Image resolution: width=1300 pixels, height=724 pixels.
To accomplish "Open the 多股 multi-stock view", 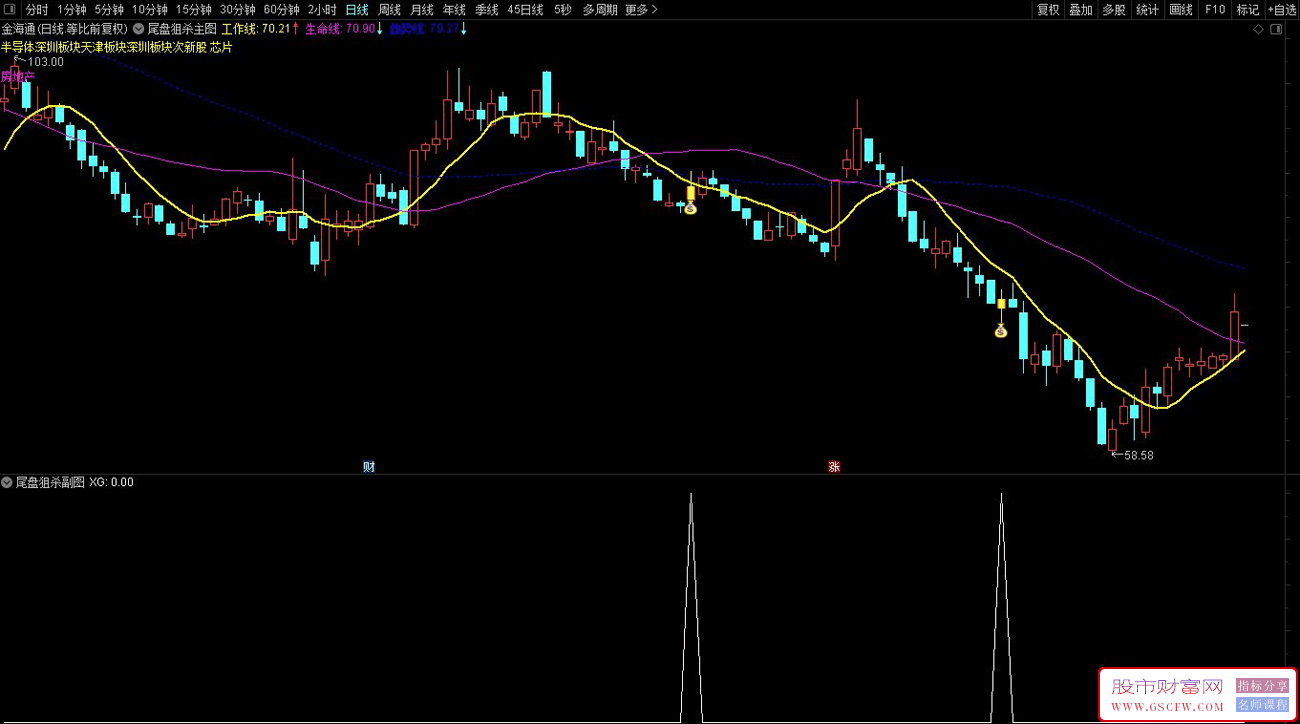I will (x=1114, y=10).
